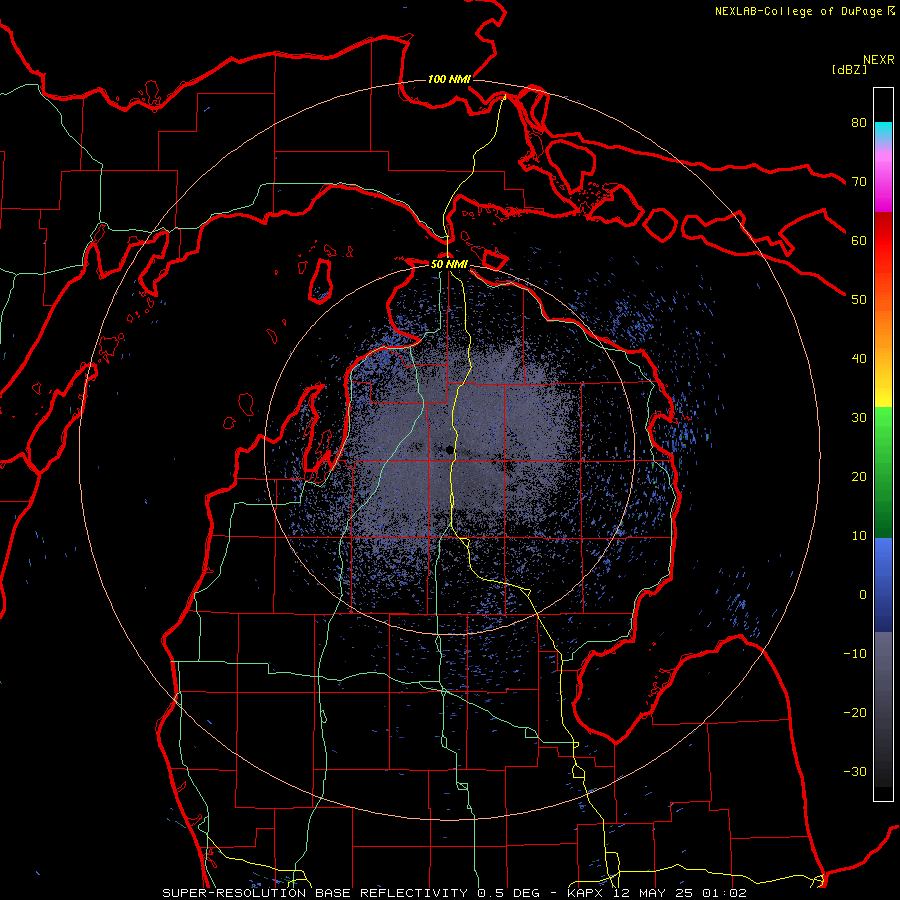Viewport: 900px width, 900px height.
Task: Click the 0 dBZ scale value
Action: pyautogui.click(x=863, y=595)
